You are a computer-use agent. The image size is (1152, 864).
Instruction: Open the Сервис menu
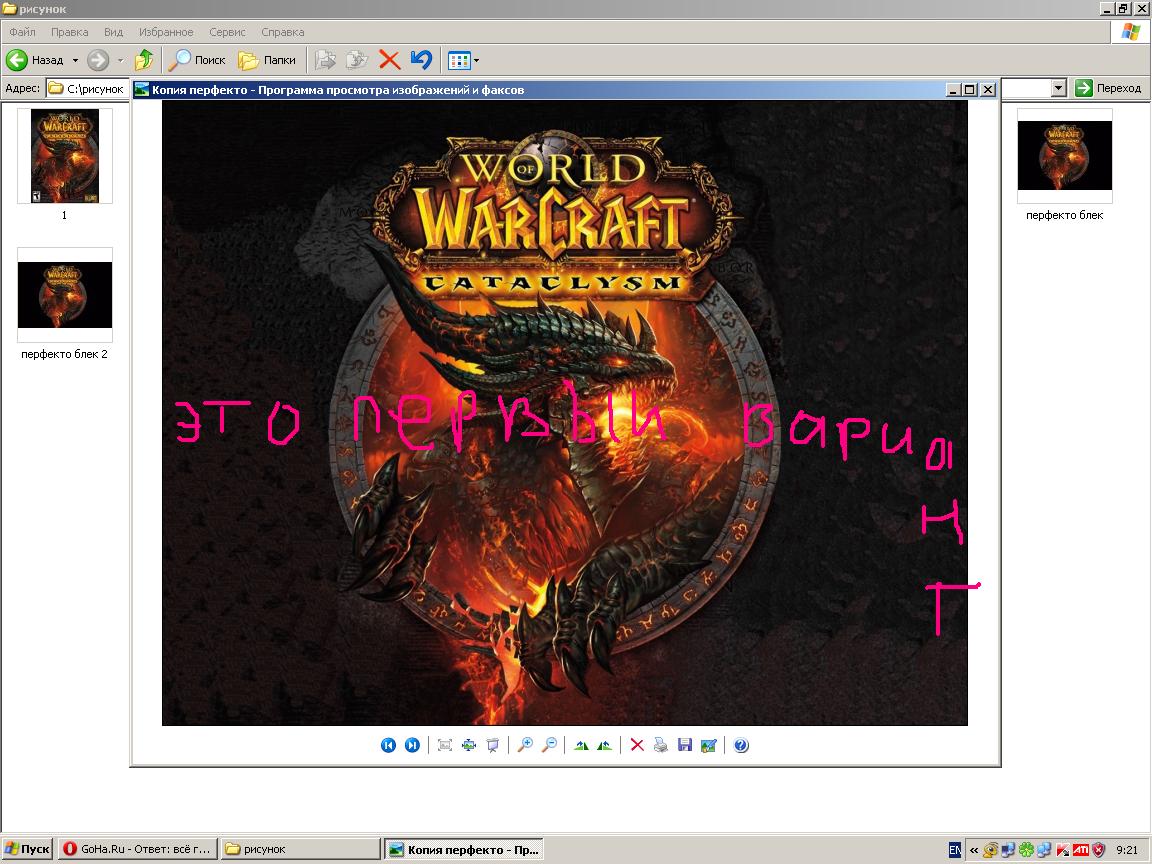(227, 32)
